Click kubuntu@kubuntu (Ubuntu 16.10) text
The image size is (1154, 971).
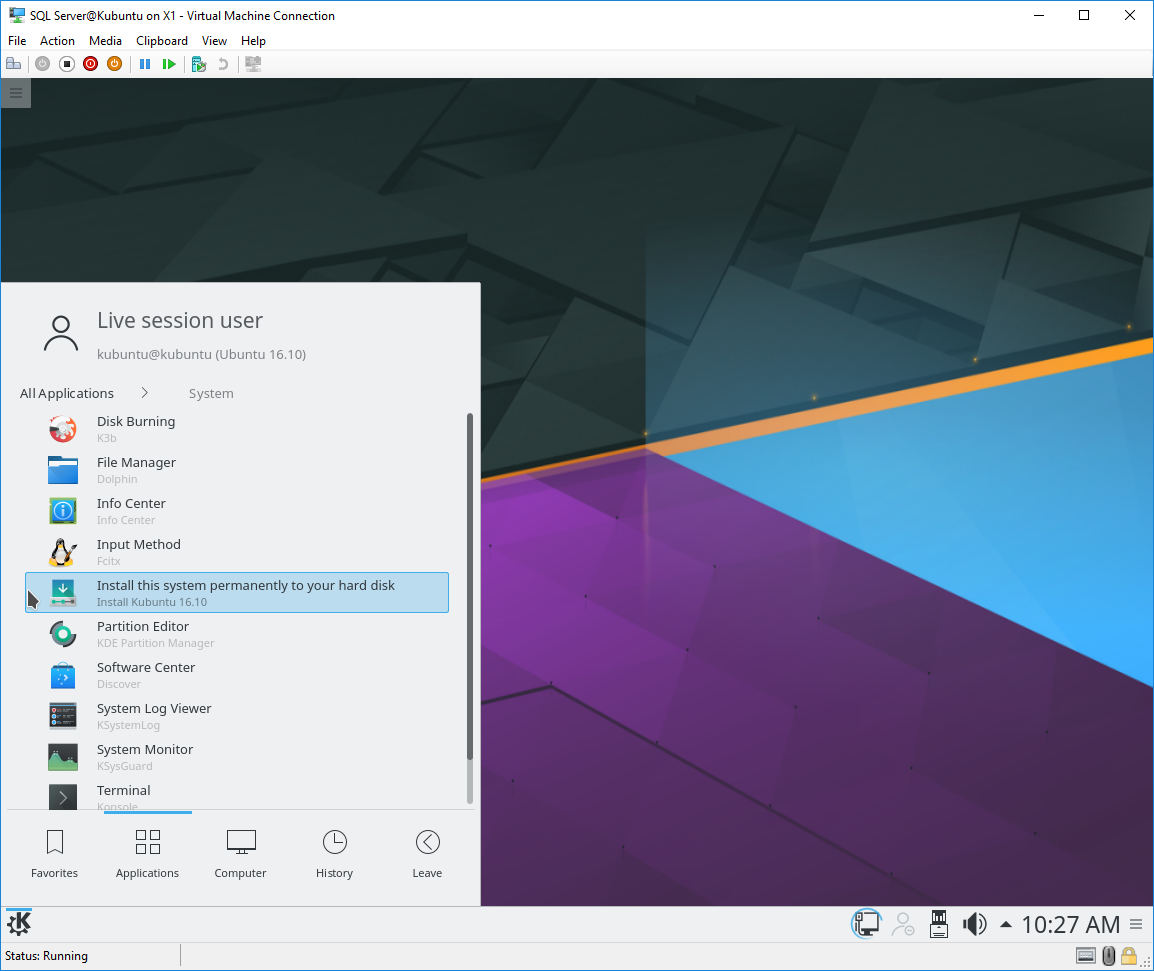tap(202, 354)
